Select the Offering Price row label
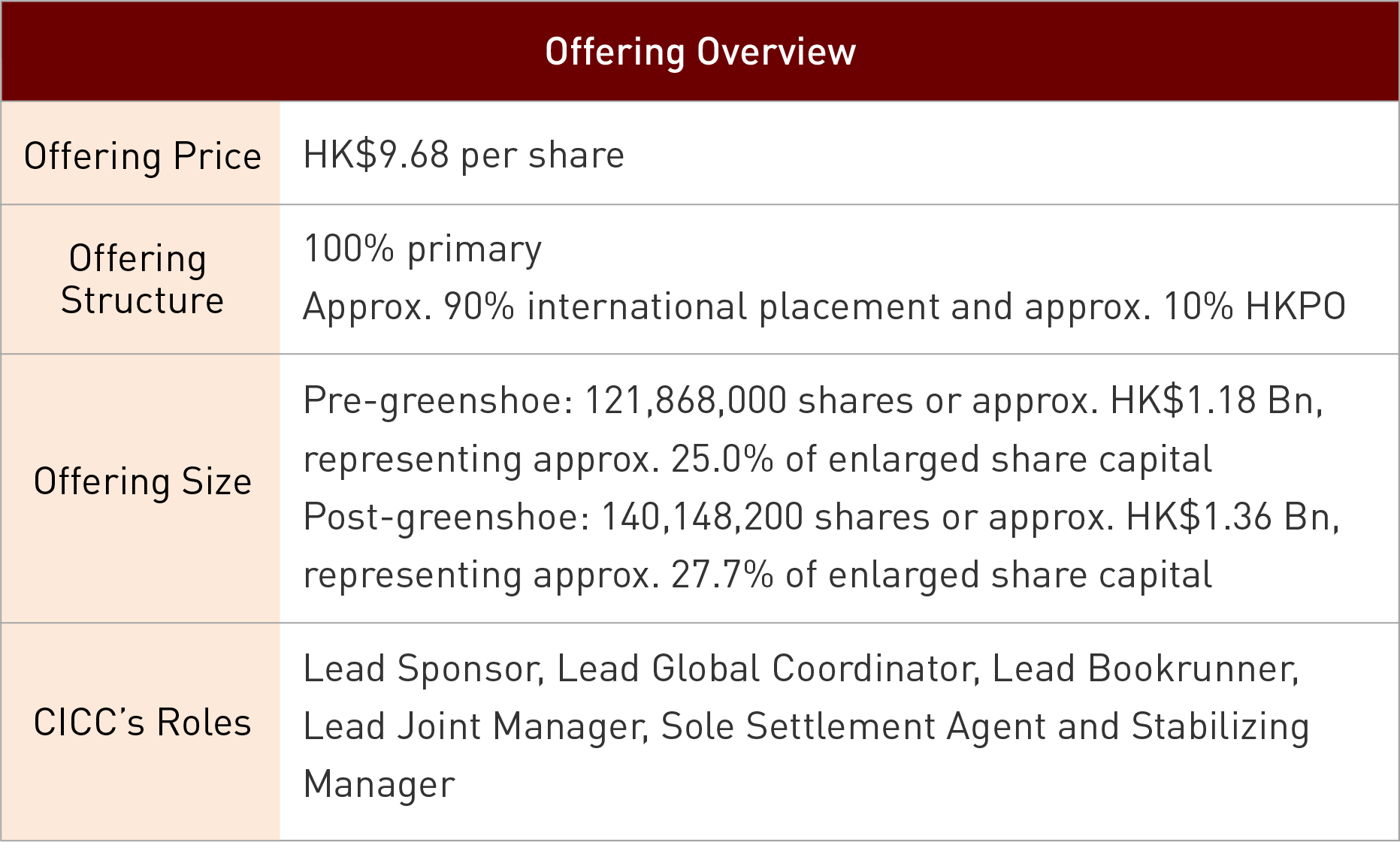Viewport: 1400px width, 842px height. tap(142, 156)
